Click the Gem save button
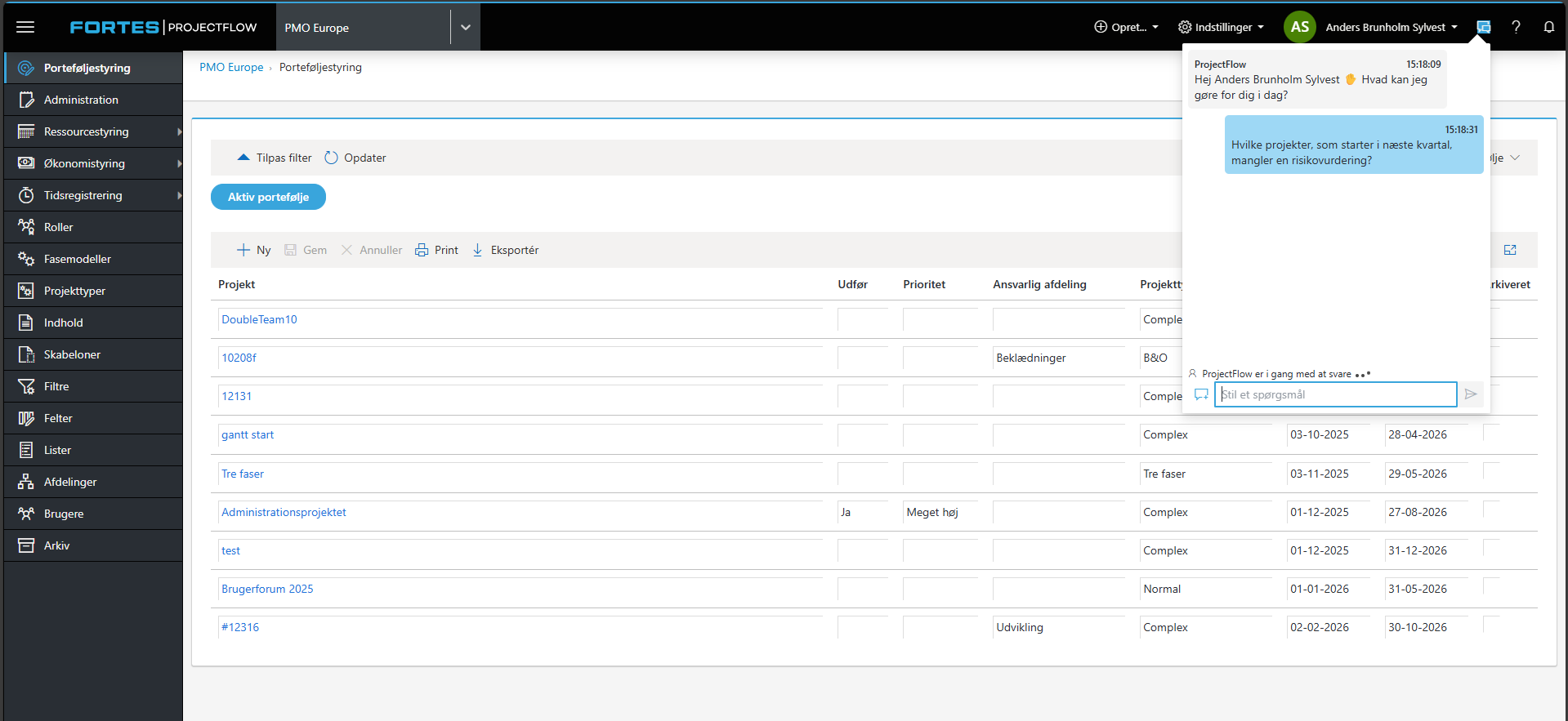Screen dimensions: 1568x721 306,250
